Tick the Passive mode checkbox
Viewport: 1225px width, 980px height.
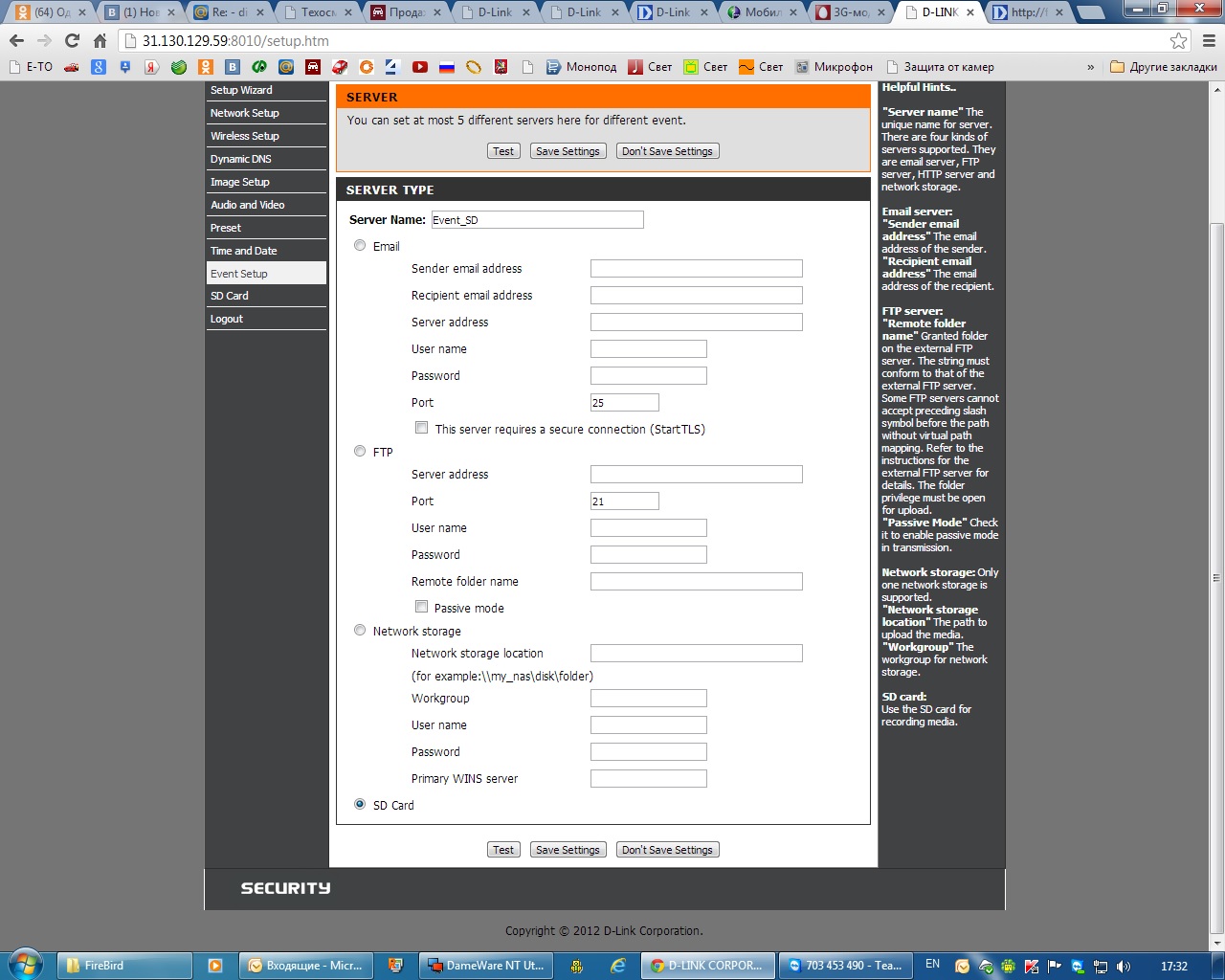click(421, 607)
